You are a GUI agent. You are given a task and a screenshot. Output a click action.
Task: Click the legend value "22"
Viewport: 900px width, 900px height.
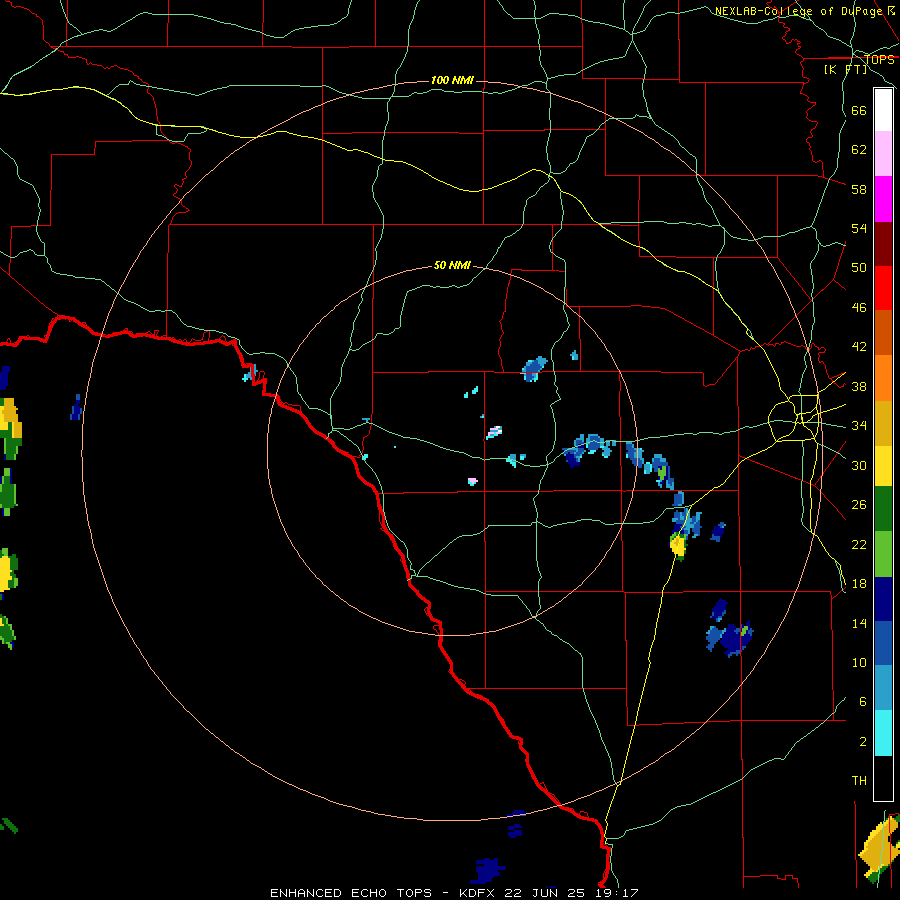point(859,544)
